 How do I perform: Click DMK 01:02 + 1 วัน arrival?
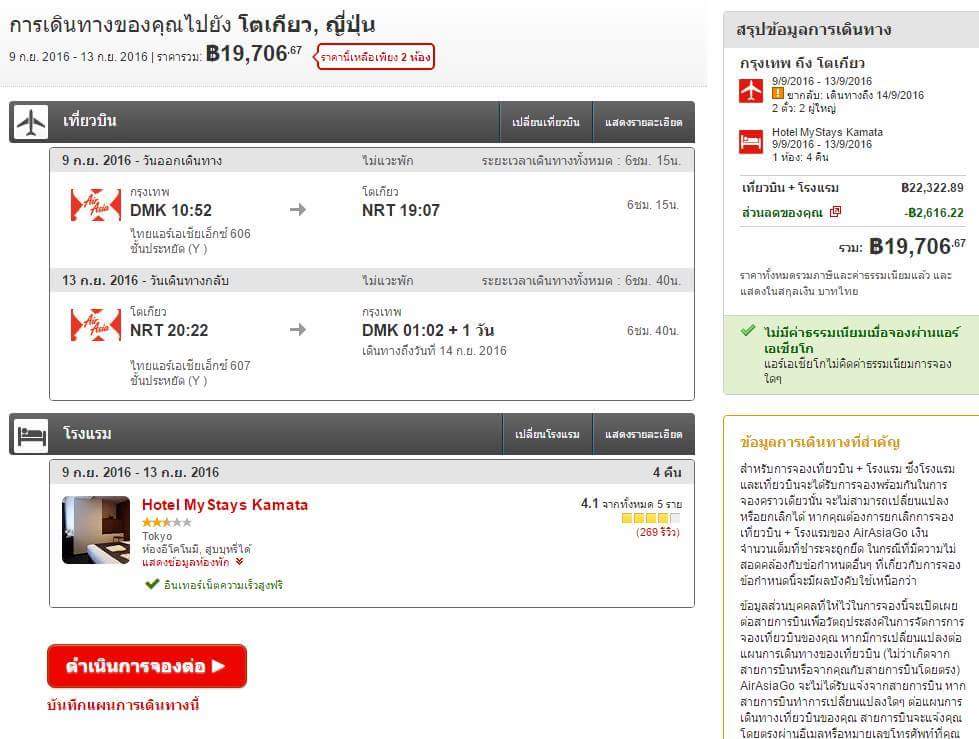(x=428, y=330)
